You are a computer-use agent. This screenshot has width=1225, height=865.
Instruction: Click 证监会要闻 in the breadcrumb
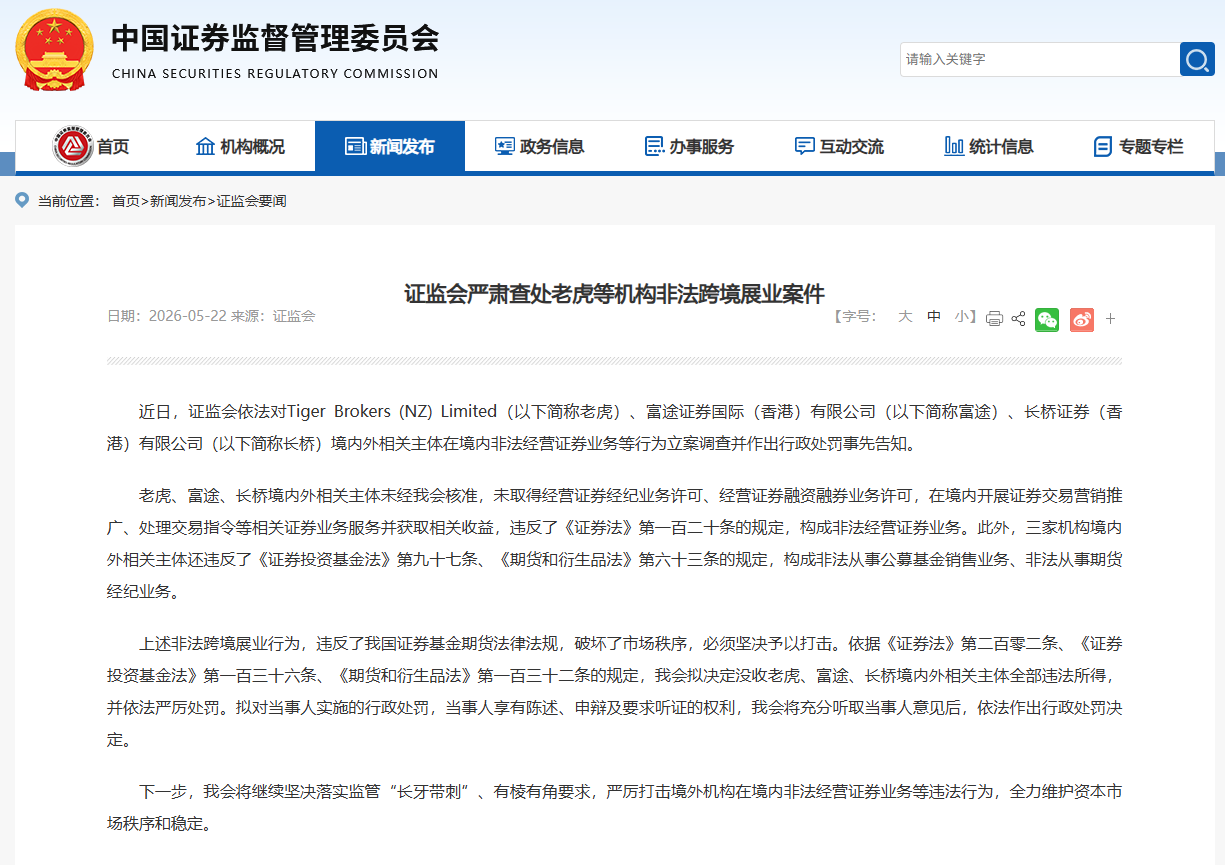251,201
